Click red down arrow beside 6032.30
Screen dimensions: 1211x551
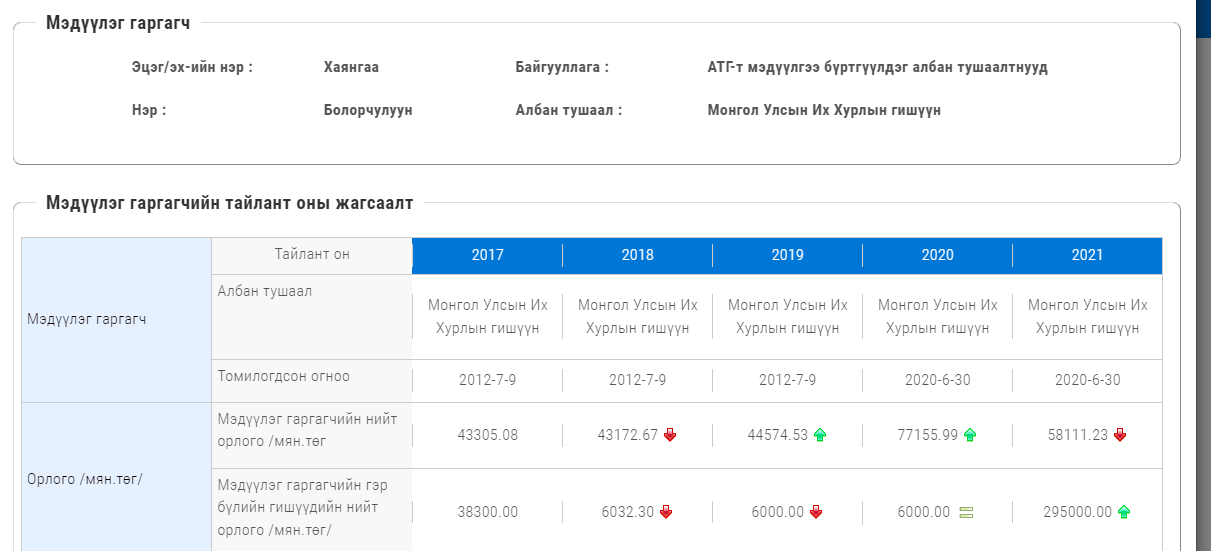click(x=666, y=512)
